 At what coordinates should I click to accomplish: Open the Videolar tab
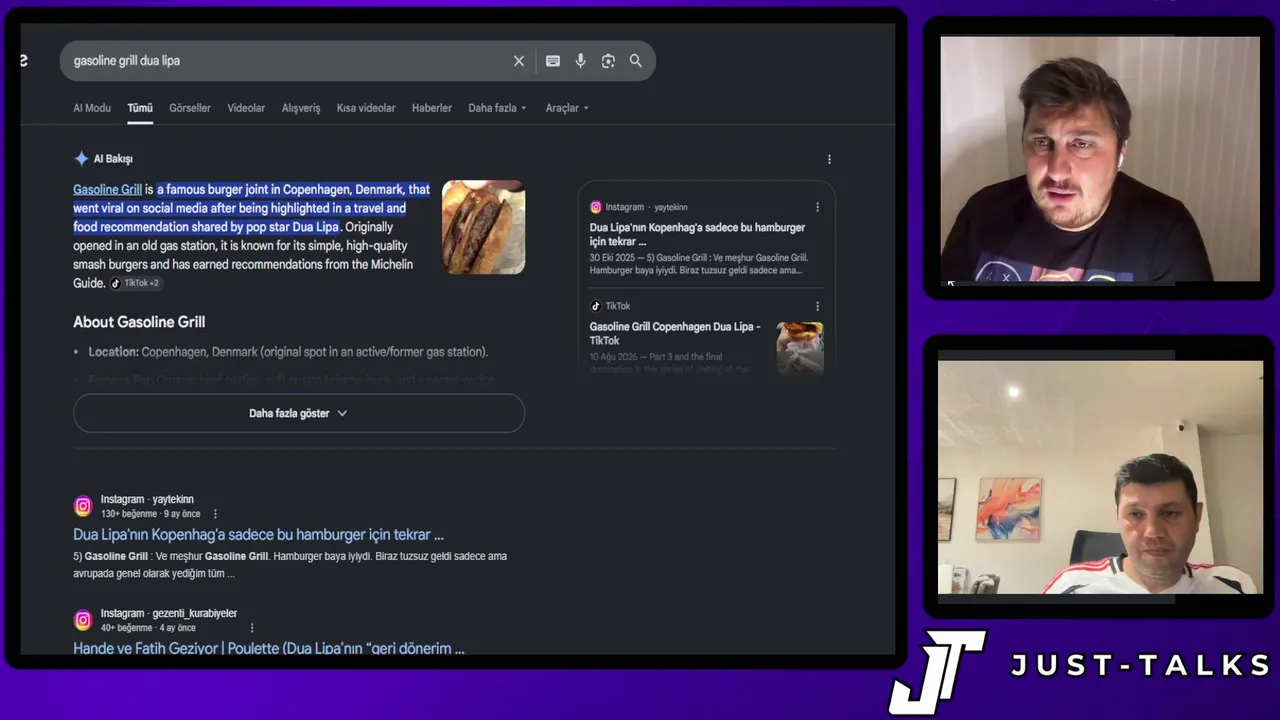pos(246,108)
